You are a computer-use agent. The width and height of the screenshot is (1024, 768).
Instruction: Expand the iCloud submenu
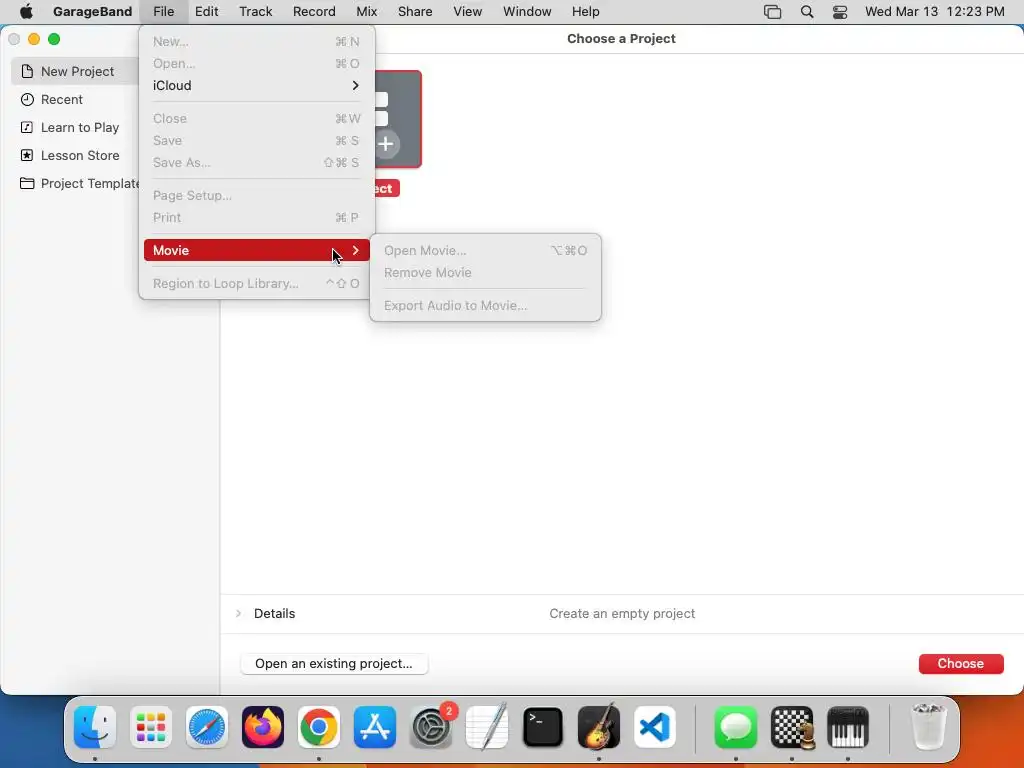click(x=257, y=86)
